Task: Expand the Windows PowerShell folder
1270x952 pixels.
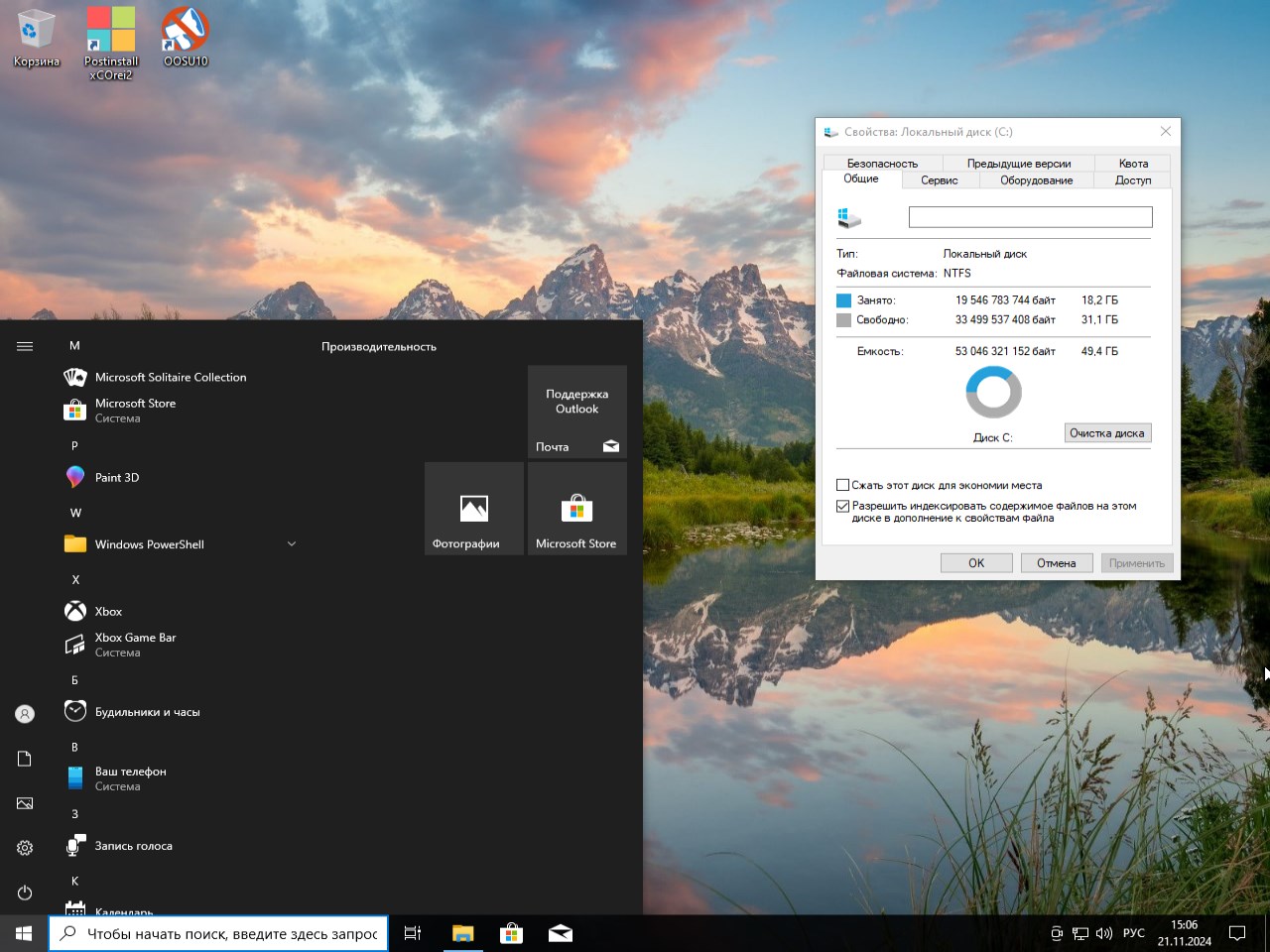Action: click(292, 543)
